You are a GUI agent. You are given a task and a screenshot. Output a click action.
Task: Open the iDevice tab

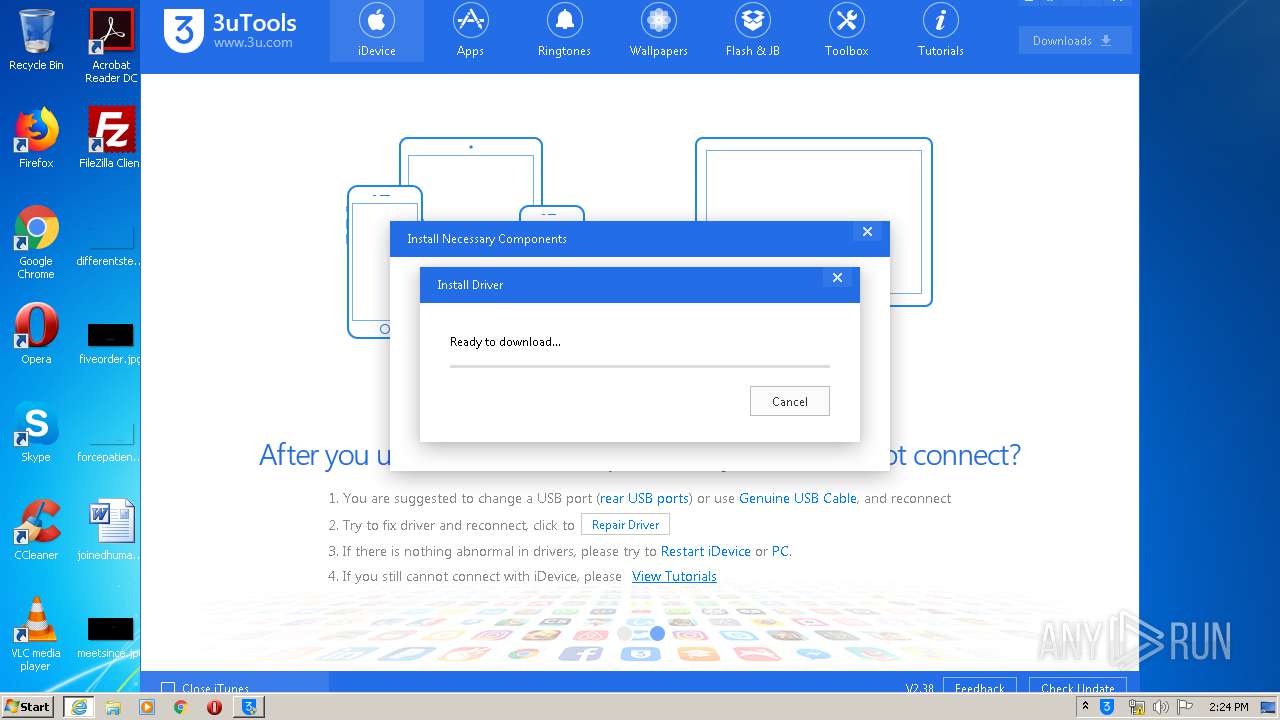(376, 31)
